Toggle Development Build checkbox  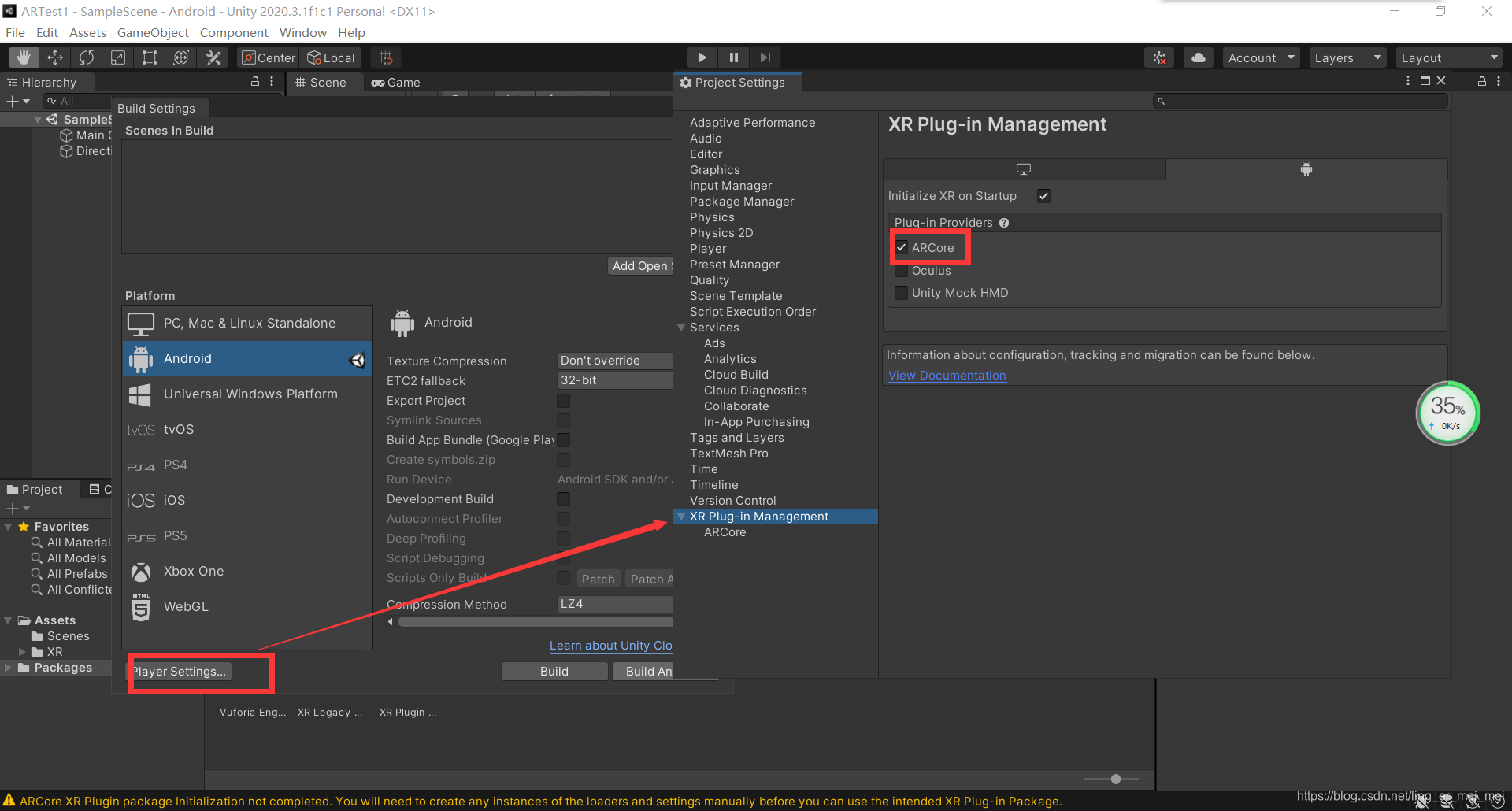coord(563,499)
